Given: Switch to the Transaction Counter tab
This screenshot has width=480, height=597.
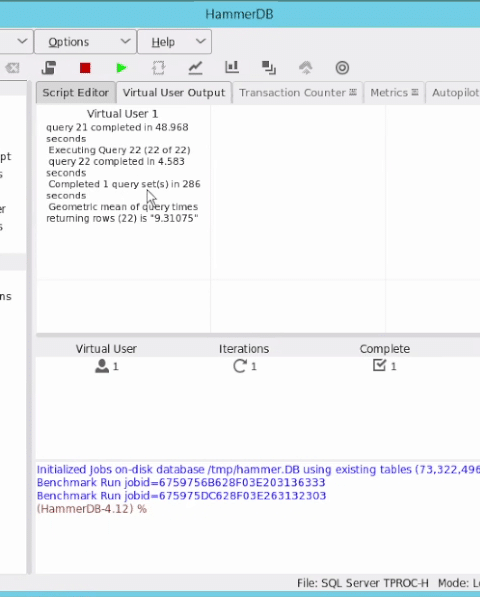Looking at the screenshot, I should pyautogui.click(x=298, y=93).
